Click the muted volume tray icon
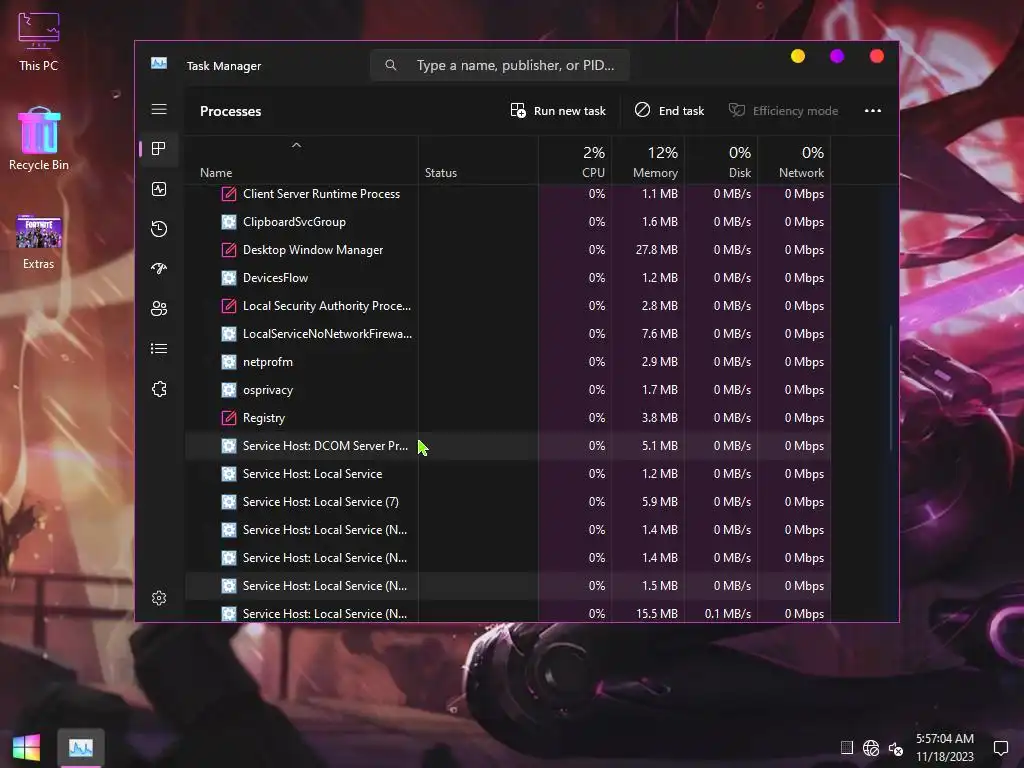 coord(895,748)
